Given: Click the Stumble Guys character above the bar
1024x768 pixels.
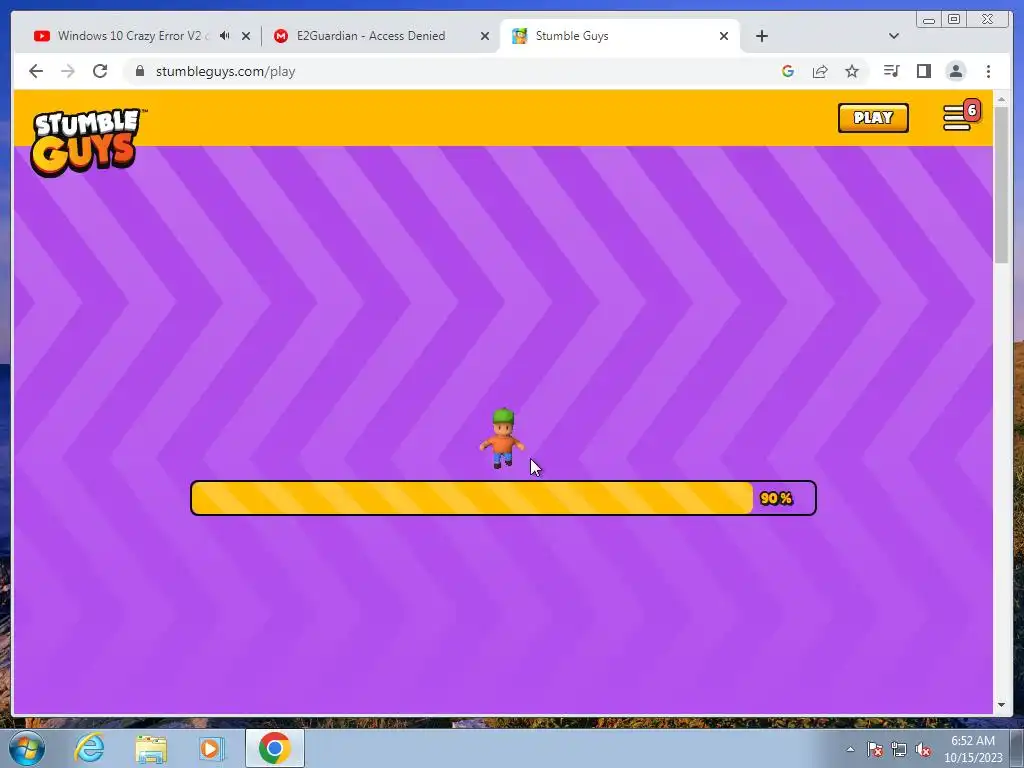Looking at the screenshot, I should tap(502, 438).
